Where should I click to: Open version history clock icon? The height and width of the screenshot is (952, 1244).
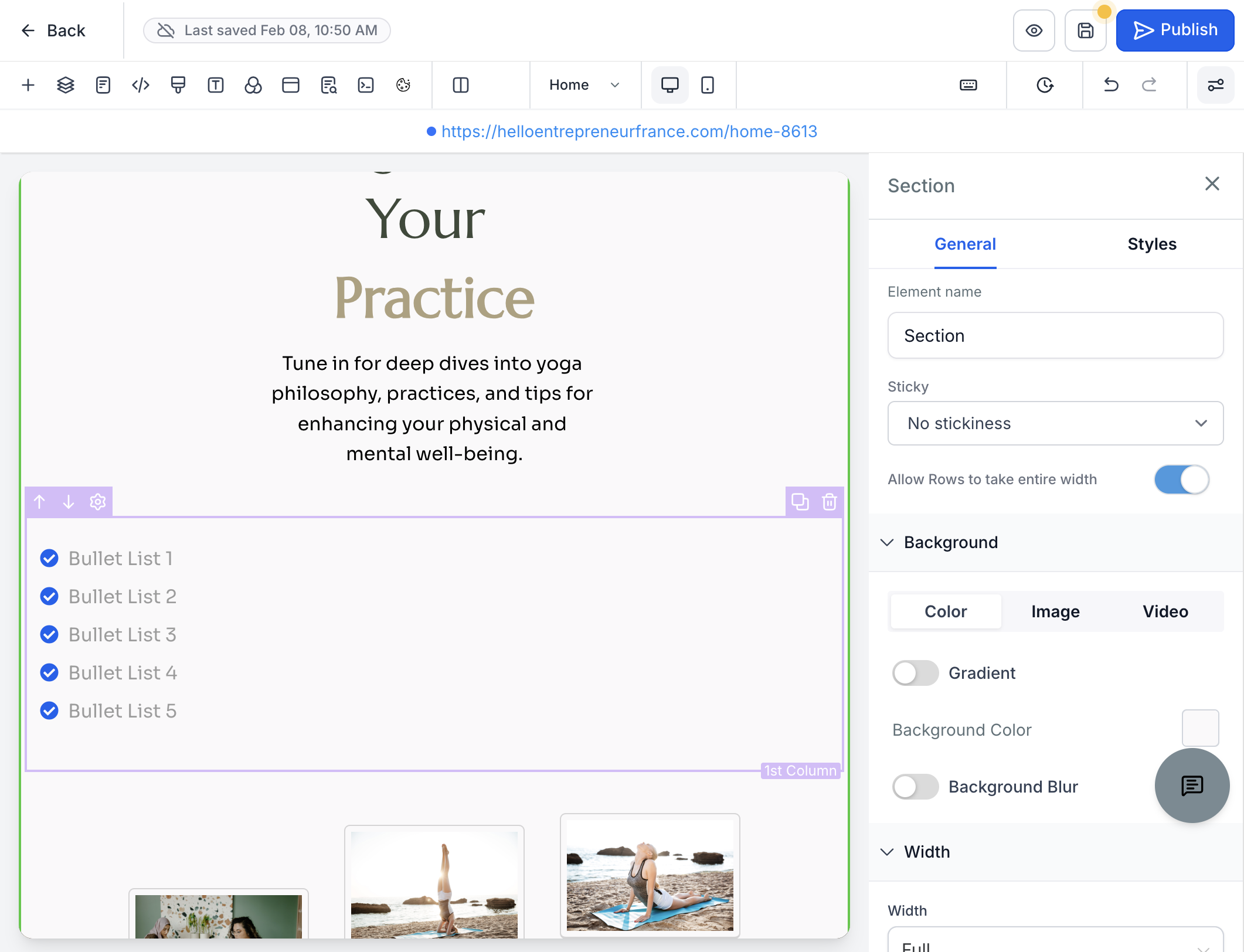[1045, 85]
